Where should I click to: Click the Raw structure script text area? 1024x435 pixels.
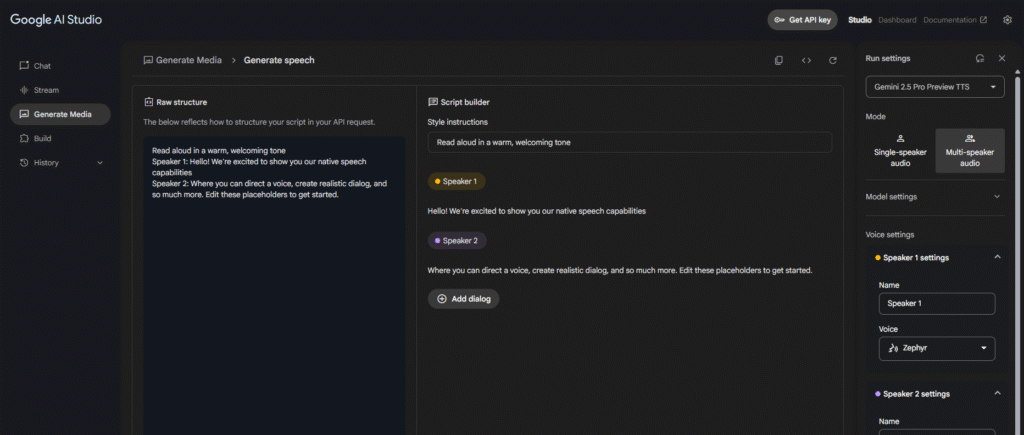click(x=274, y=285)
